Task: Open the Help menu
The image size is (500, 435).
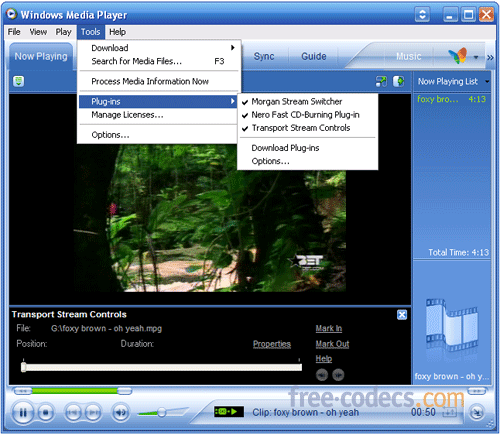Action: click(x=117, y=32)
